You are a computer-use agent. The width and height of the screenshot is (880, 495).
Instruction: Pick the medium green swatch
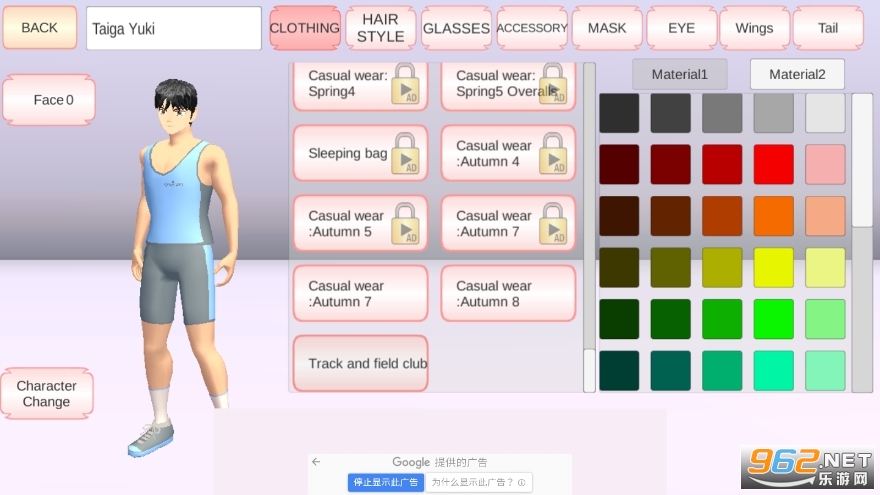722,319
